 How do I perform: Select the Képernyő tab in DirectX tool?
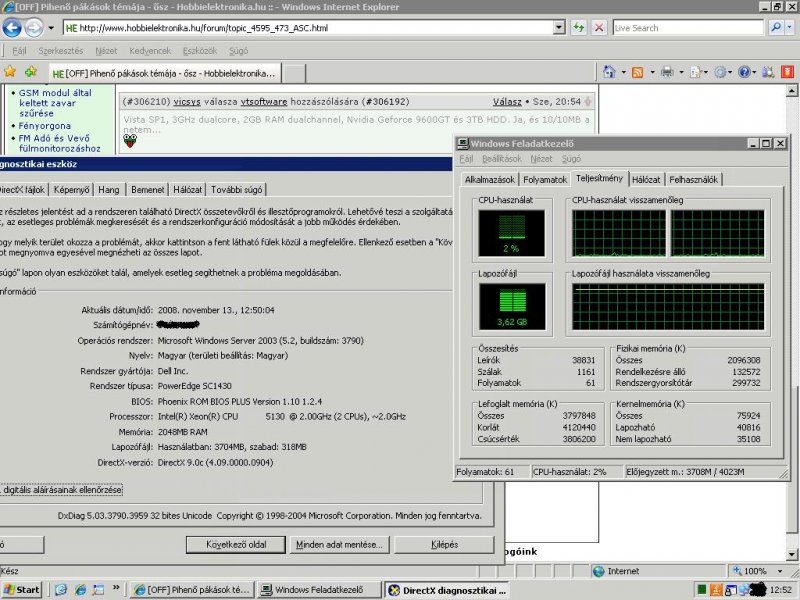pos(71,190)
